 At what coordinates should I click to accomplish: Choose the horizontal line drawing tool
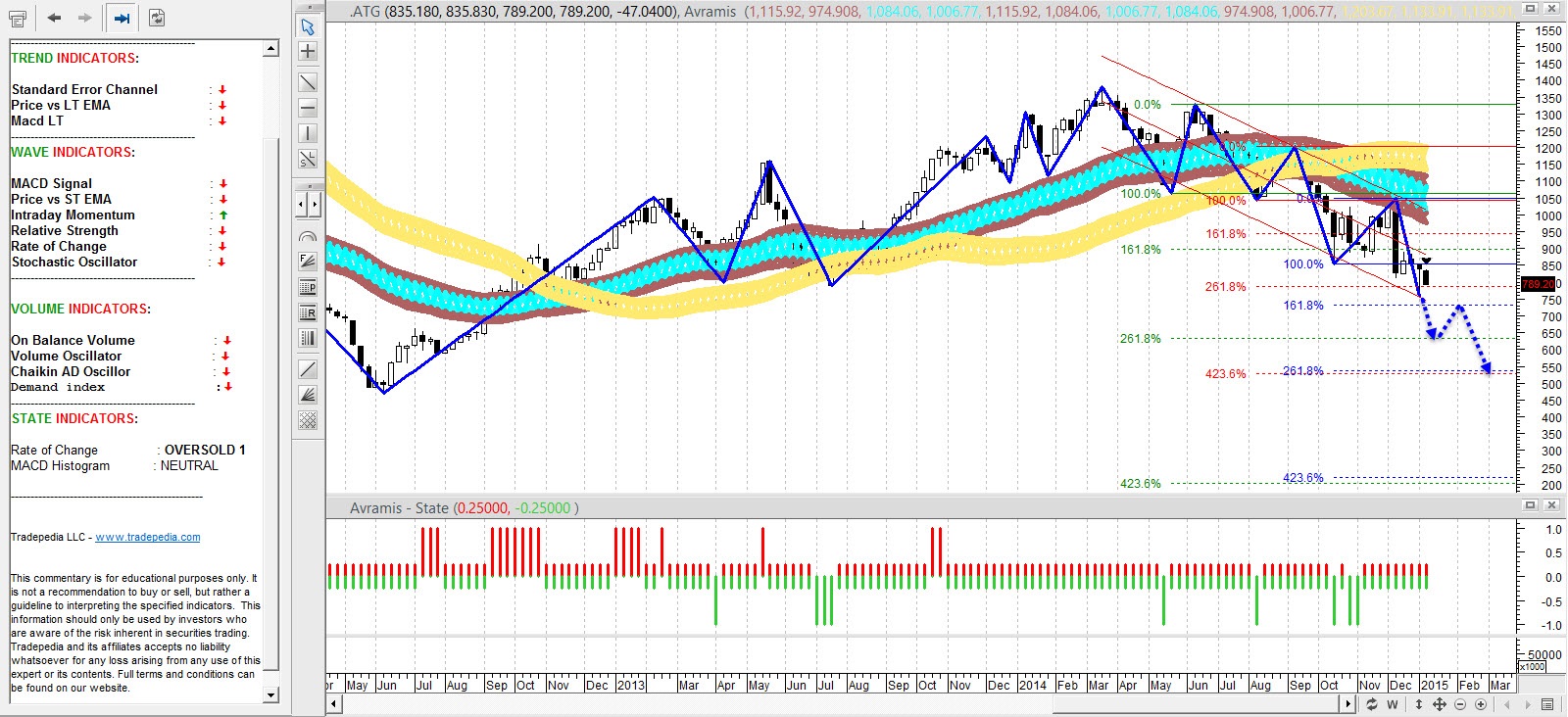(x=308, y=108)
